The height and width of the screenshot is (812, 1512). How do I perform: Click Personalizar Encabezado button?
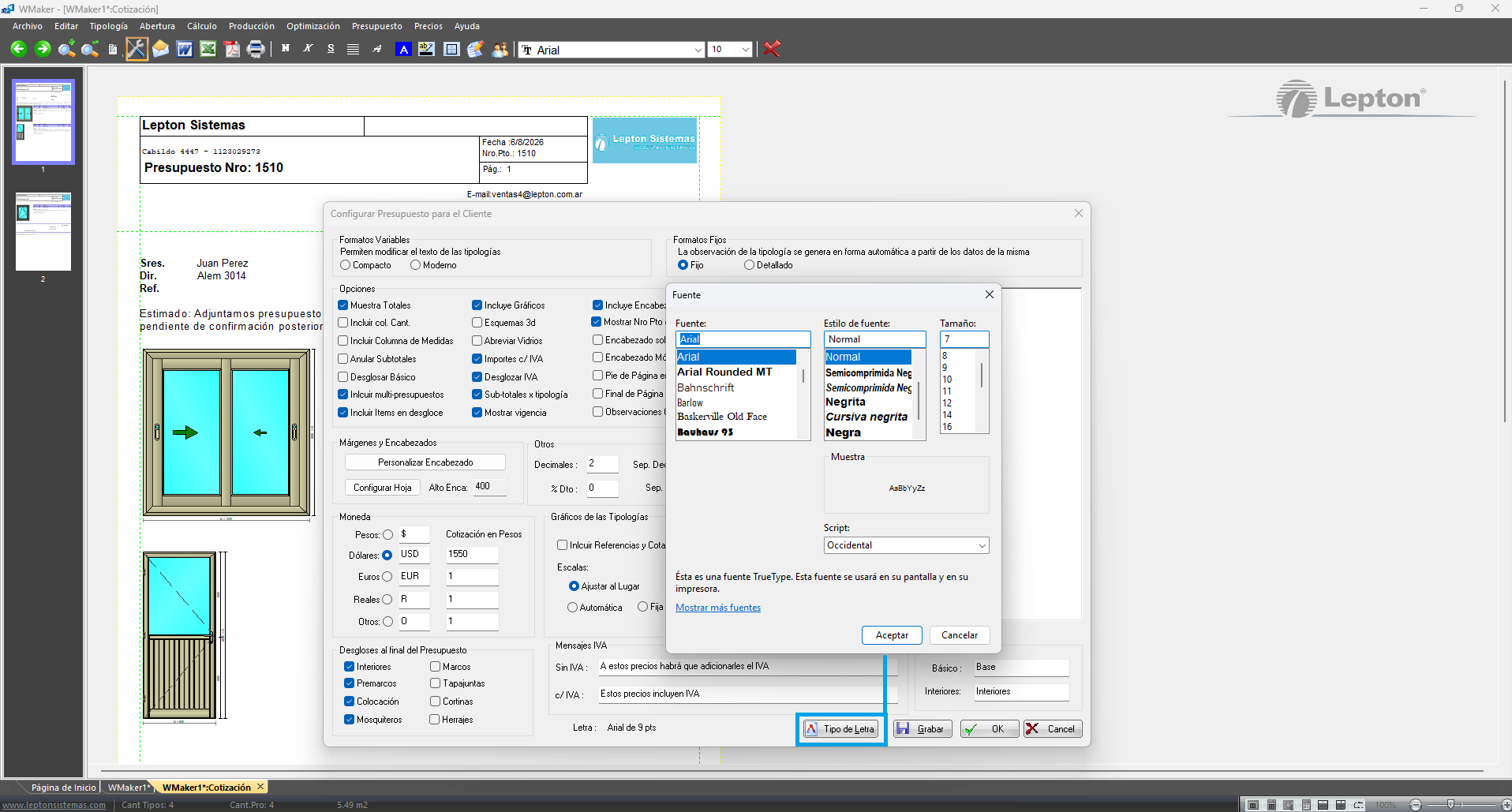(x=425, y=462)
